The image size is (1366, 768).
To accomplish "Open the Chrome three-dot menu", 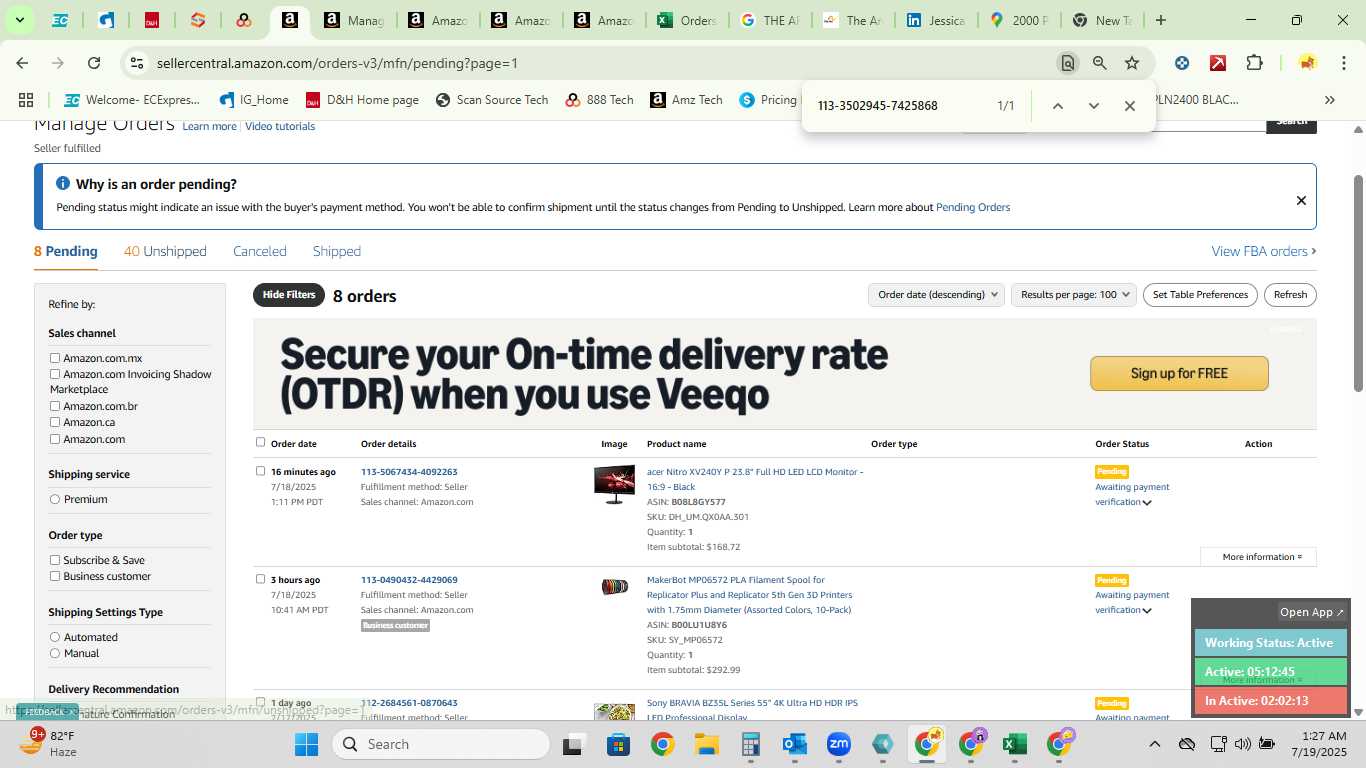I will [1342, 63].
